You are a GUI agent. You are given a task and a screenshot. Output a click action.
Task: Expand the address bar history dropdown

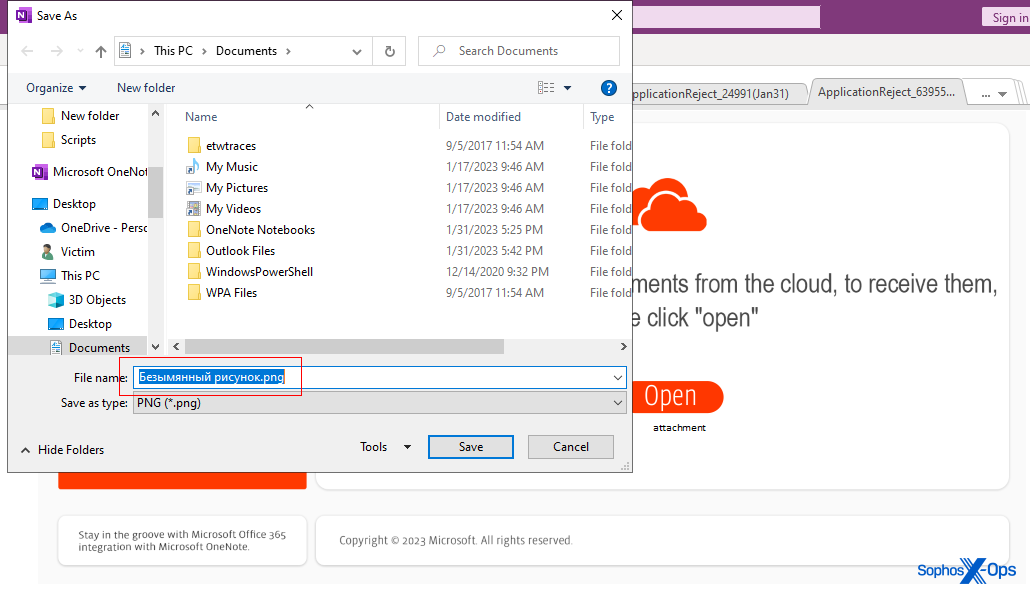point(357,51)
